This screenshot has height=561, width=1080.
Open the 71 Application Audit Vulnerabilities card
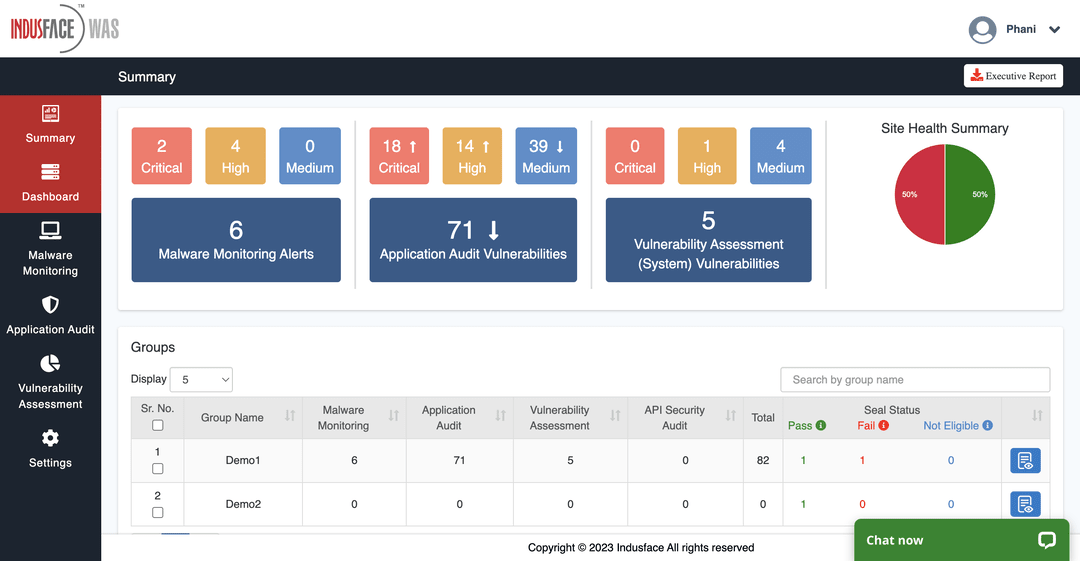coord(473,240)
